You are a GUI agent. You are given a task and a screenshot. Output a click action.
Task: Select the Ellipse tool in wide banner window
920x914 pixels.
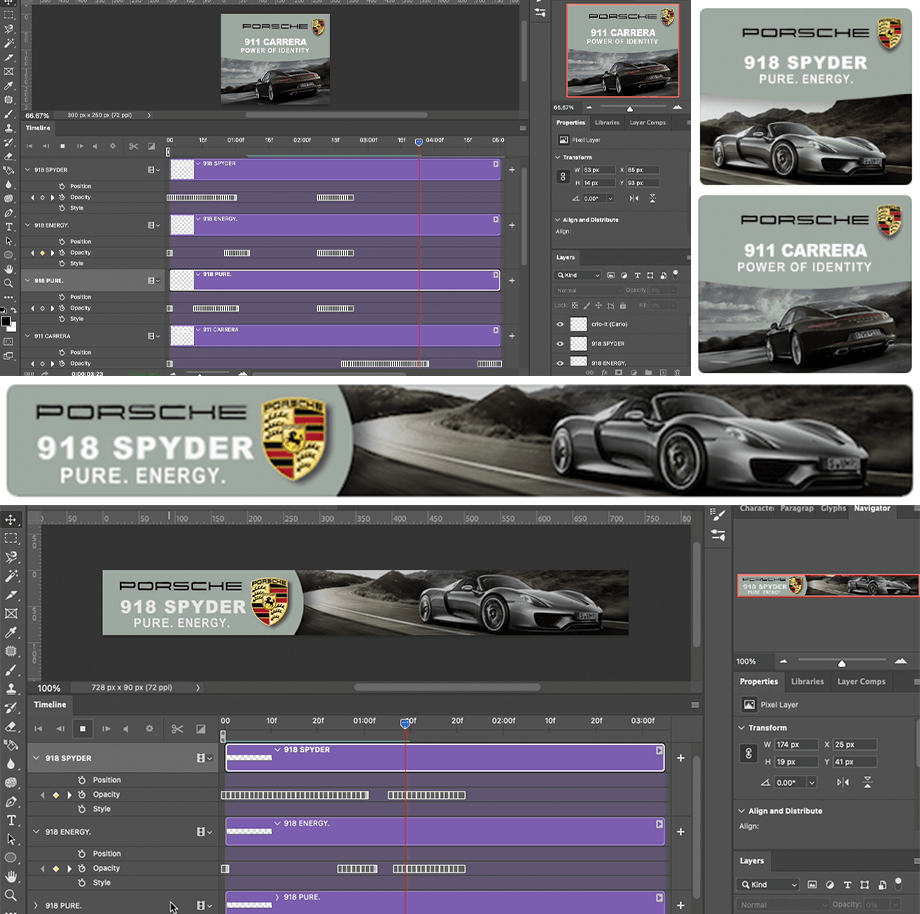11,858
